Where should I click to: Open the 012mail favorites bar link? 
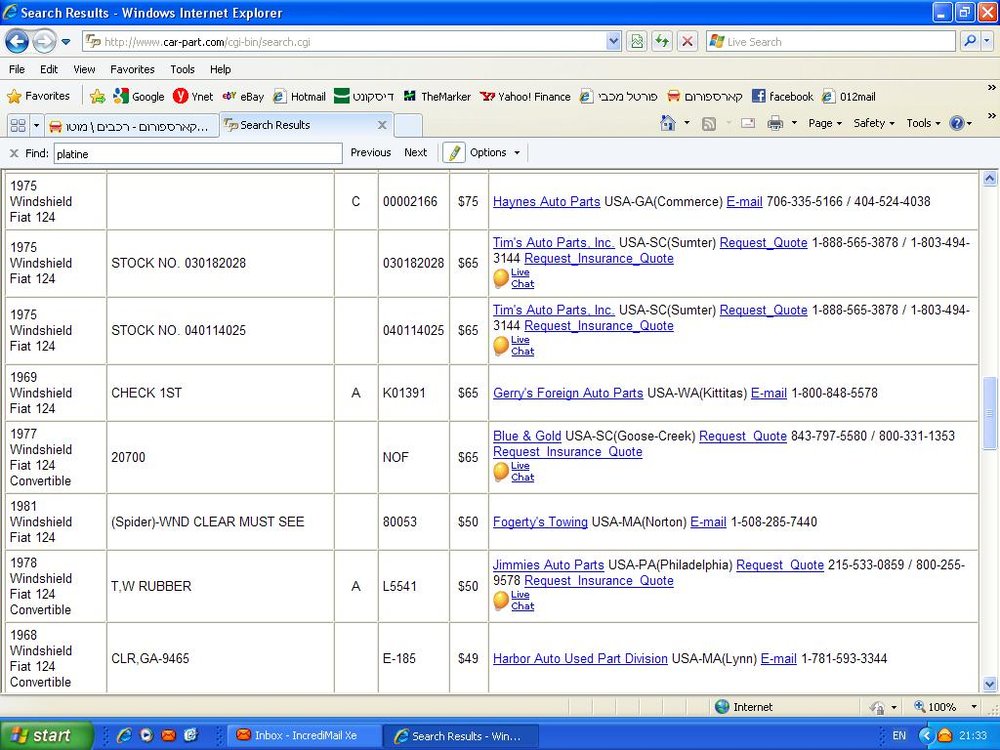click(x=849, y=96)
